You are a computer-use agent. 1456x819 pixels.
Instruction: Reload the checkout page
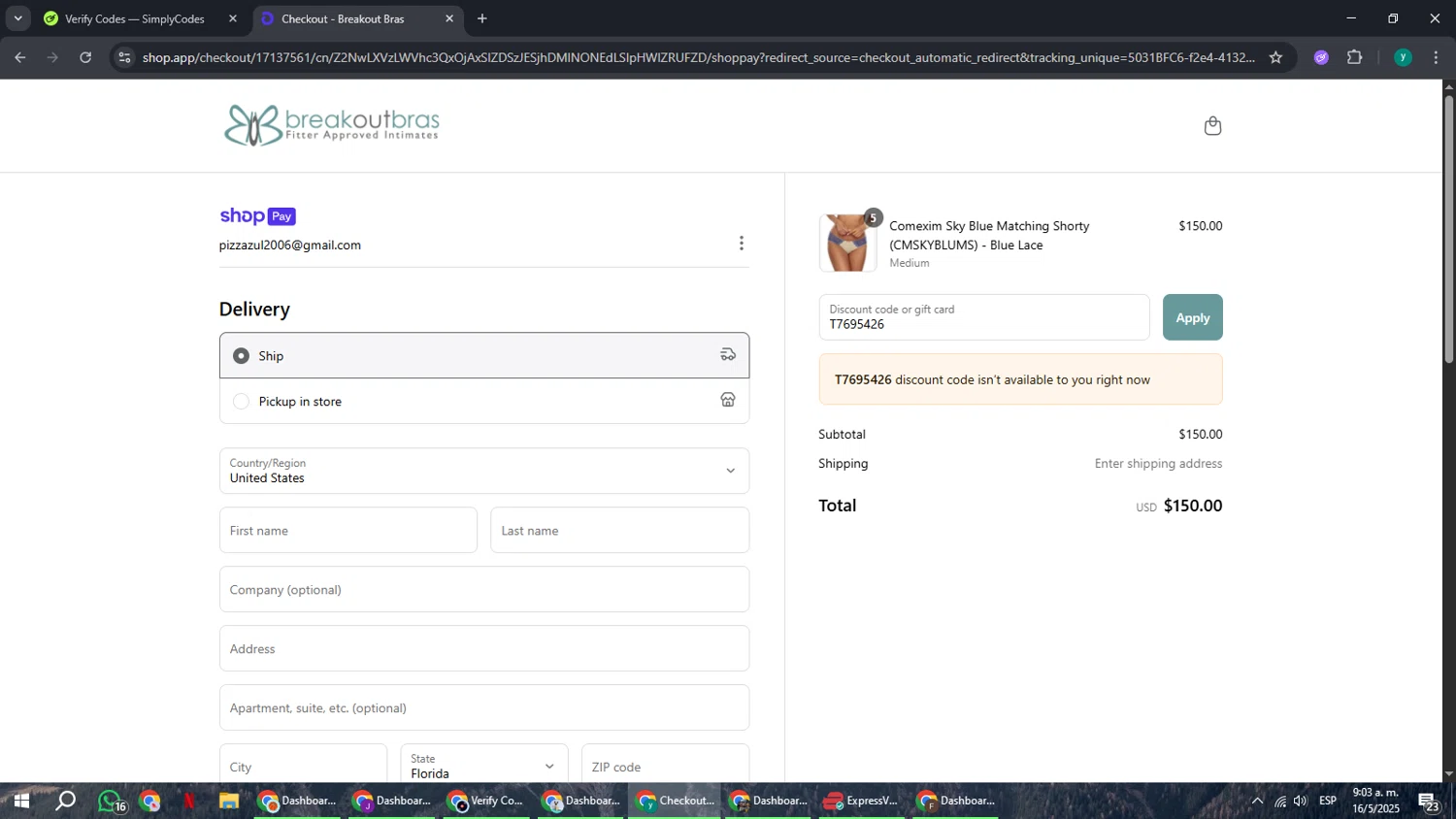[85, 57]
